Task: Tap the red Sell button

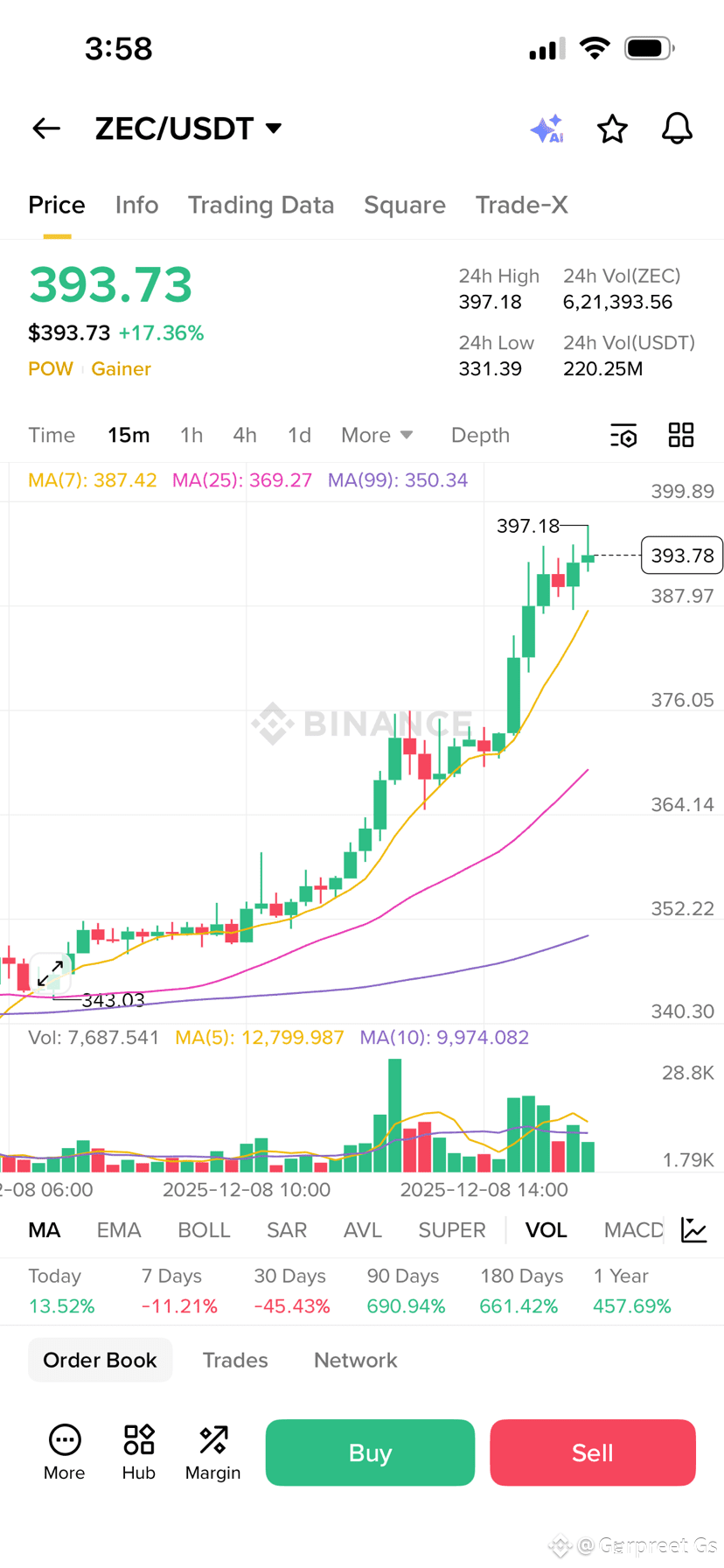Action: pos(593,1452)
